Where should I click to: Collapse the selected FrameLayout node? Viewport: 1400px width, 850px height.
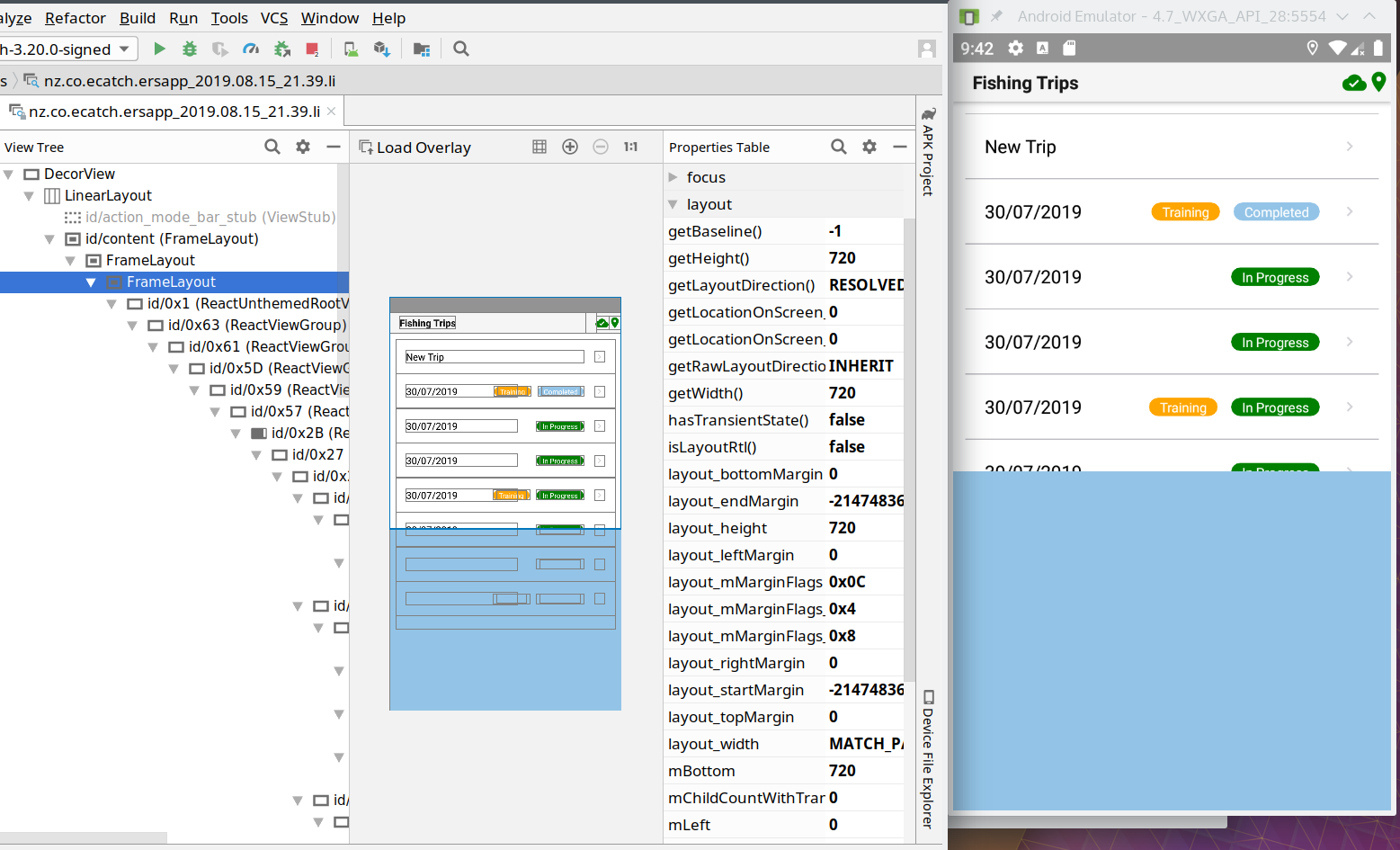[x=91, y=282]
